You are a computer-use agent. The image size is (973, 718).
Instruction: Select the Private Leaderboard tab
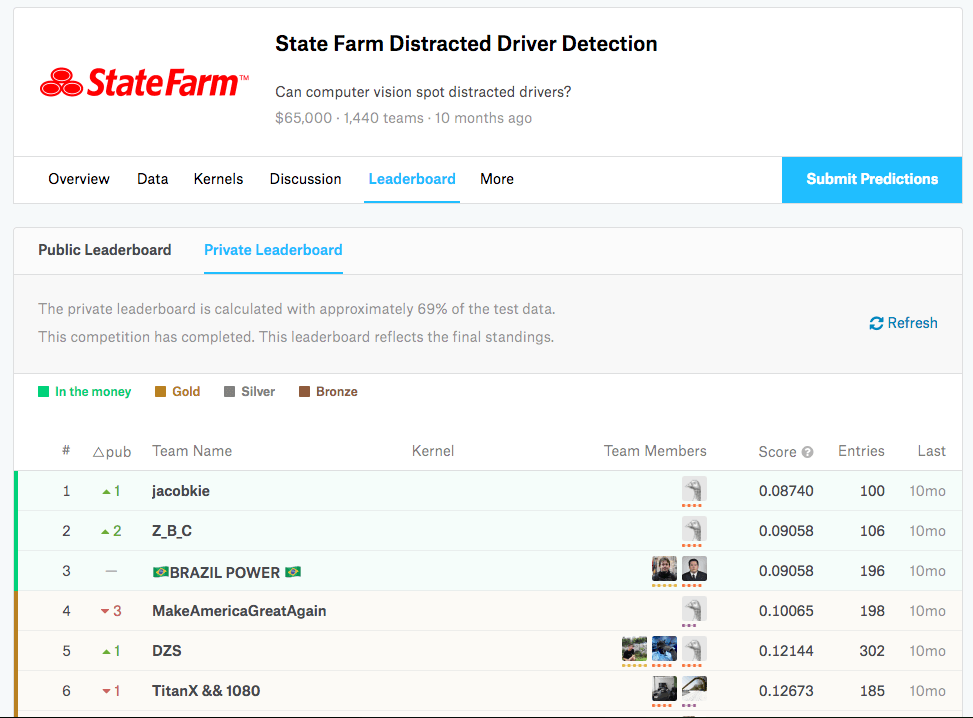click(x=273, y=250)
